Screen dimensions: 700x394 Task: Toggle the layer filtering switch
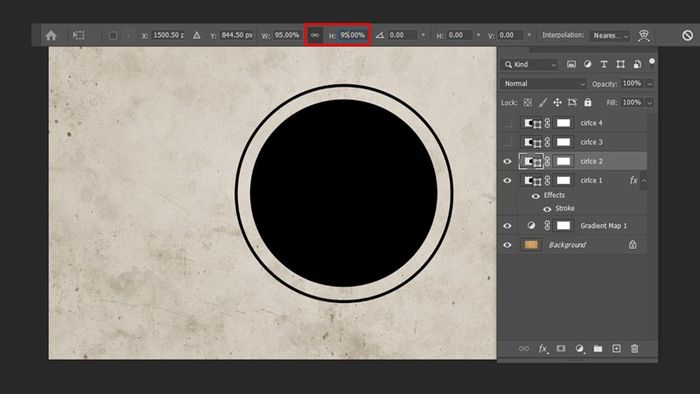click(x=652, y=62)
